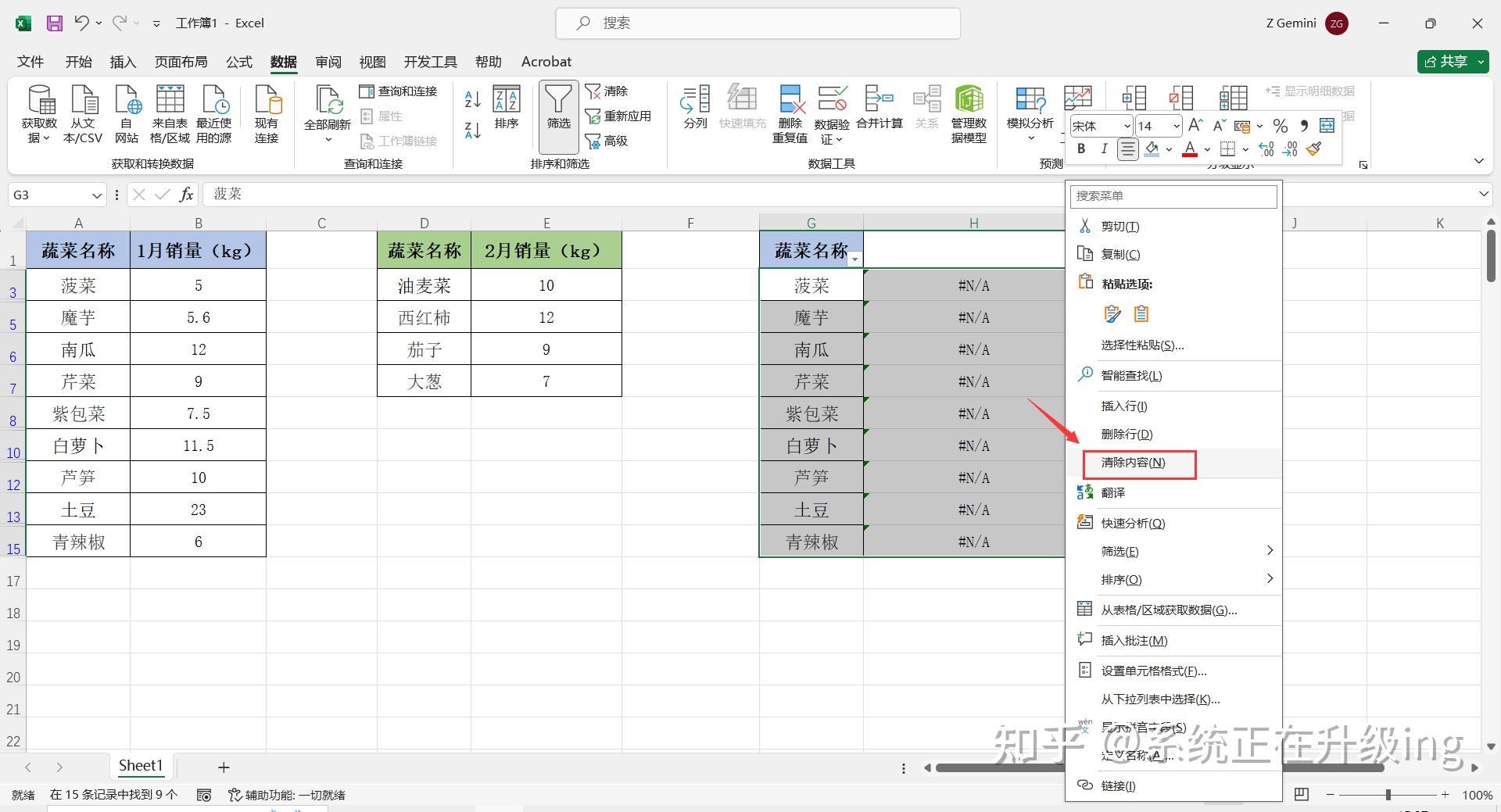Click the zoom in plus button
Image resolution: width=1501 pixels, height=812 pixels.
1445,795
